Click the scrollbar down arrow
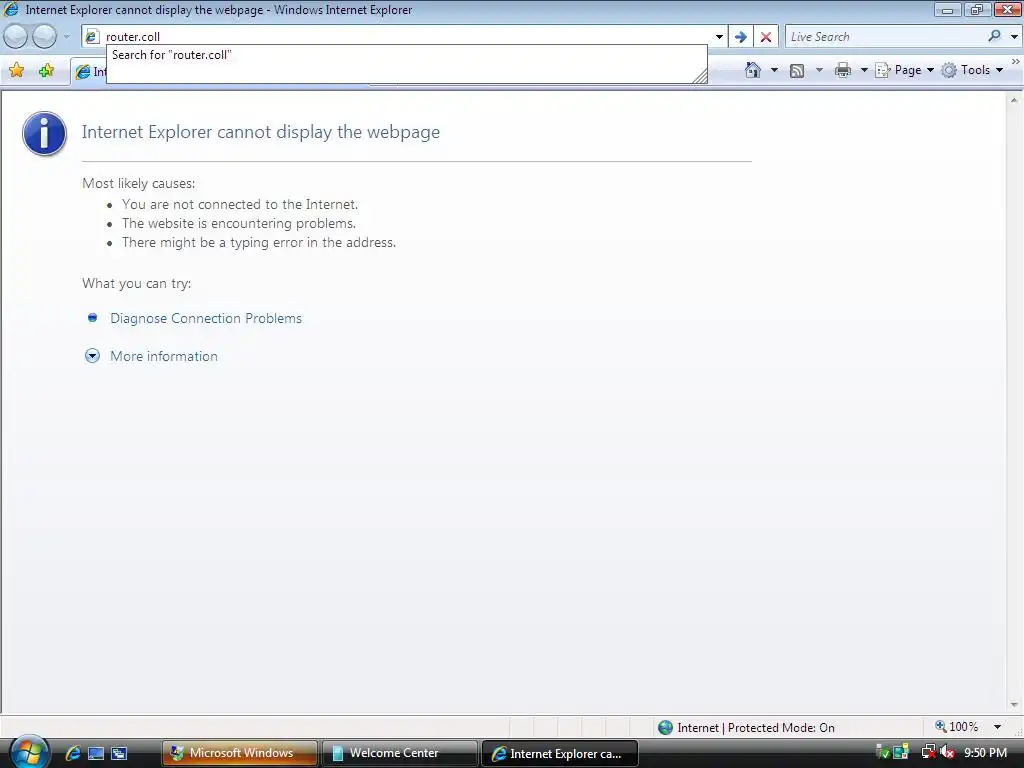This screenshot has height=768, width=1024. pos(1014,705)
